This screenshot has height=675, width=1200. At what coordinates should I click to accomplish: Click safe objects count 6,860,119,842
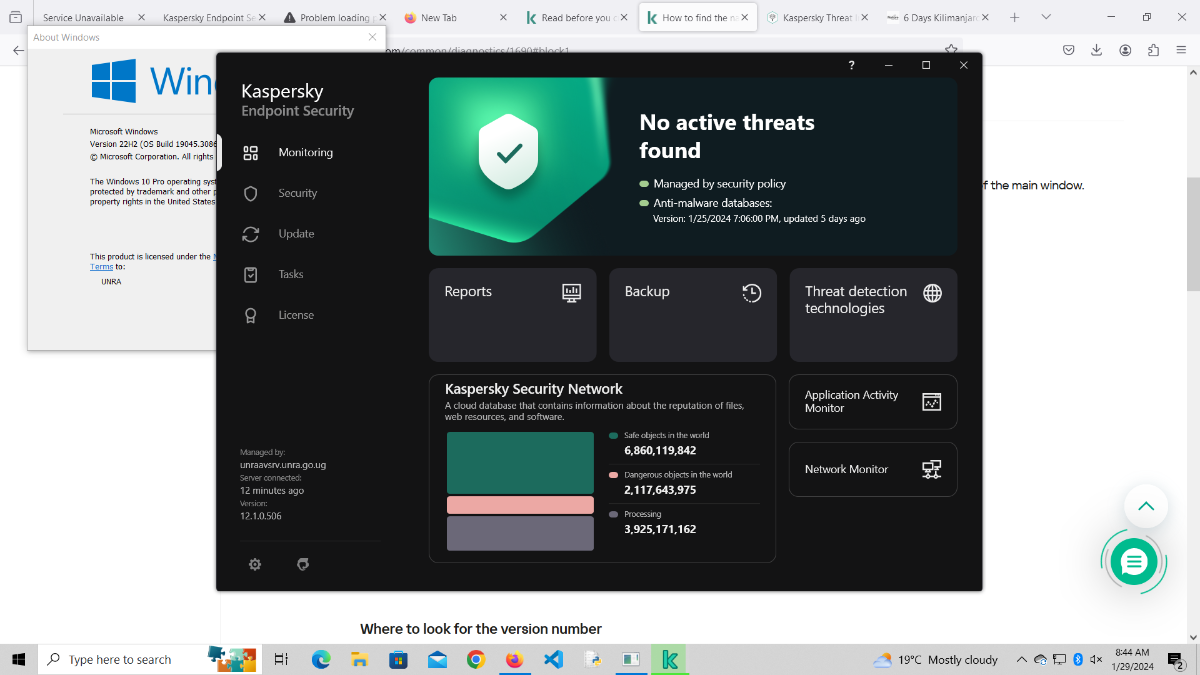point(660,451)
